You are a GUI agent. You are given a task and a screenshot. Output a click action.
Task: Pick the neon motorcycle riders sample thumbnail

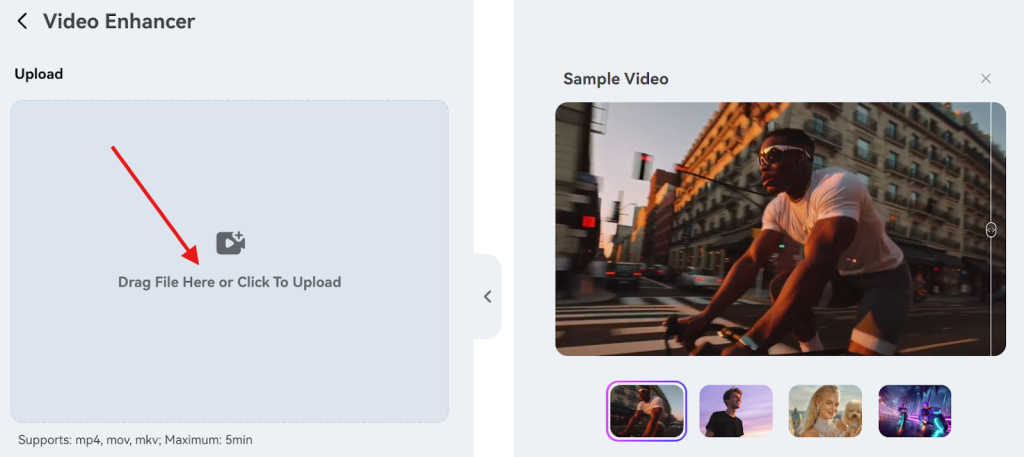[914, 411]
